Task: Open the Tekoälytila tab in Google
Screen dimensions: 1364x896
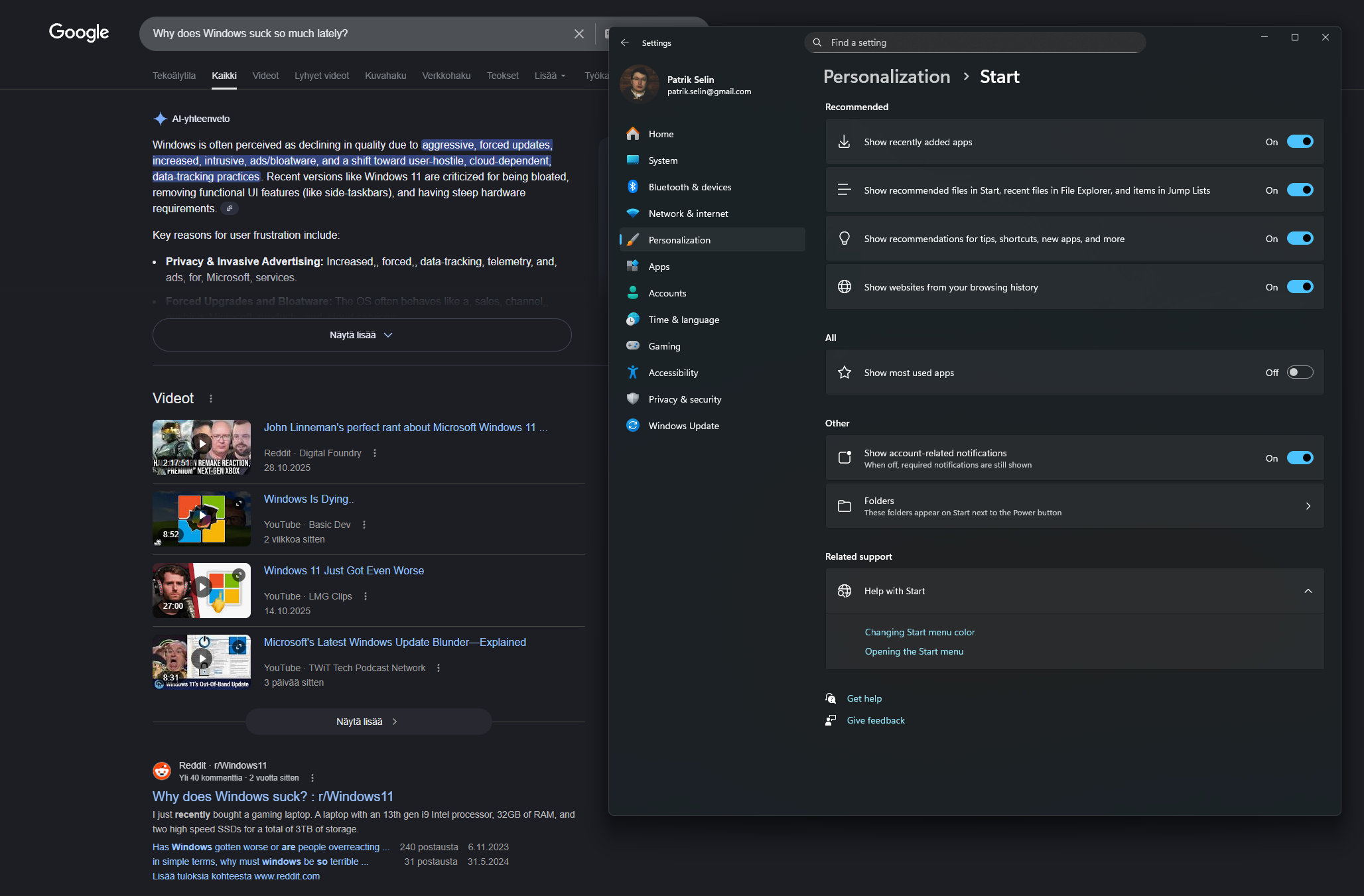Action: 174,76
